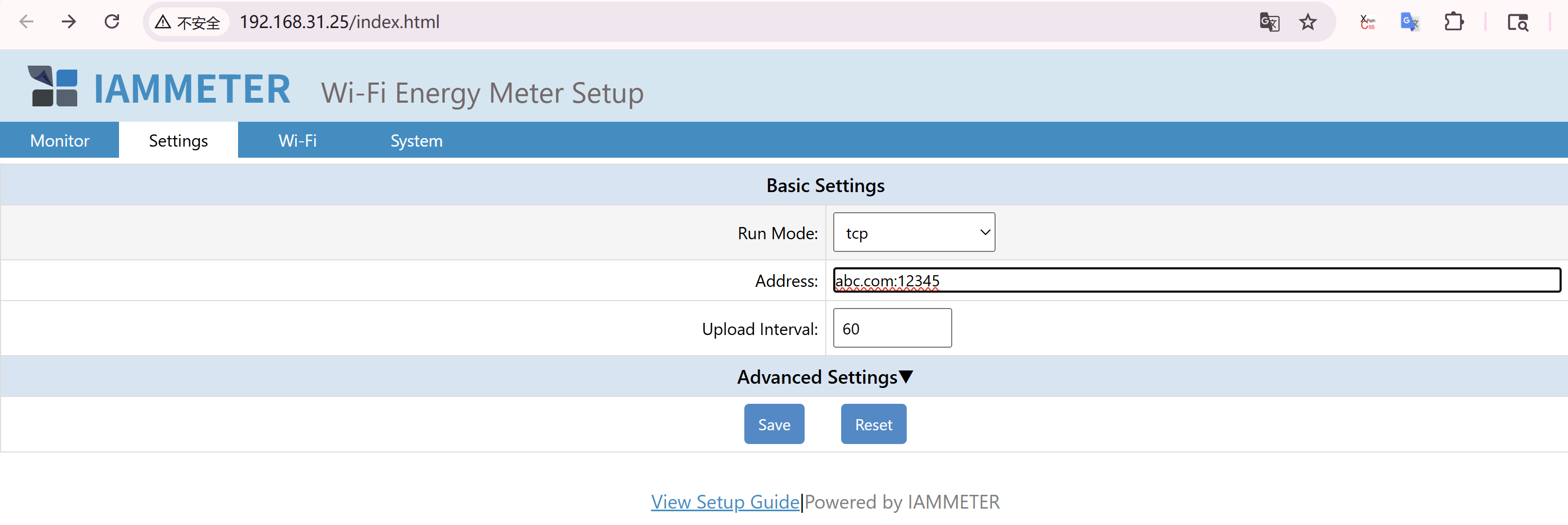Switch to the Monitor tab

tap(60, 141)
